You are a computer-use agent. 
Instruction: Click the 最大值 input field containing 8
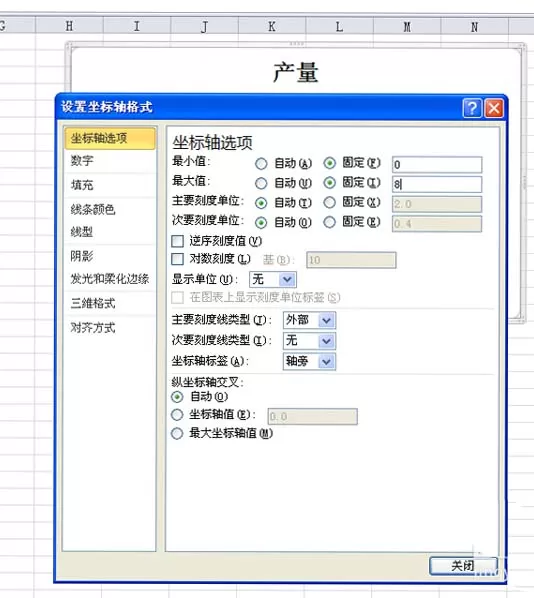(x=437, y=185)
